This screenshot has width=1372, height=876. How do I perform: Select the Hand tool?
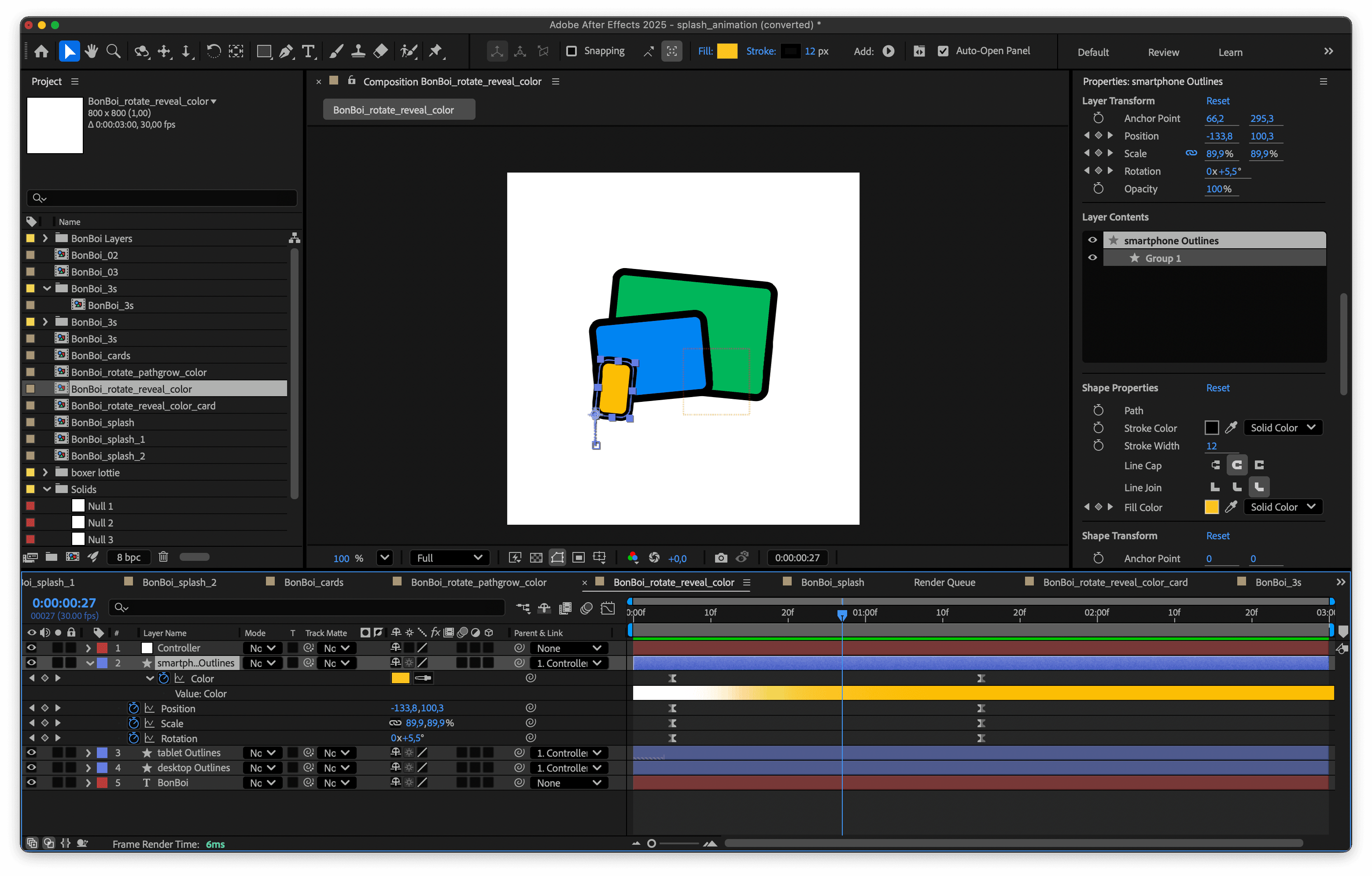[91, 52]
